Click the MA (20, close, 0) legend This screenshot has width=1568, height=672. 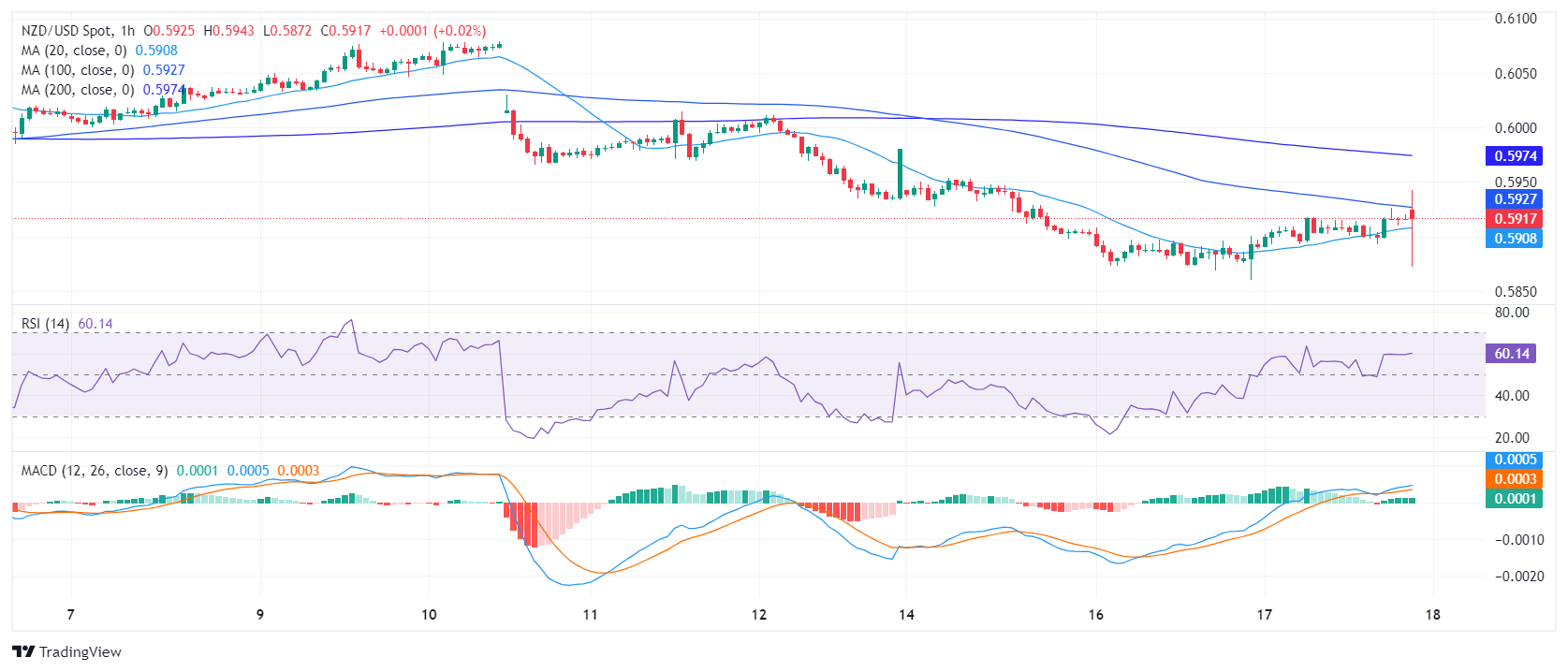click(x=74, y=51)
